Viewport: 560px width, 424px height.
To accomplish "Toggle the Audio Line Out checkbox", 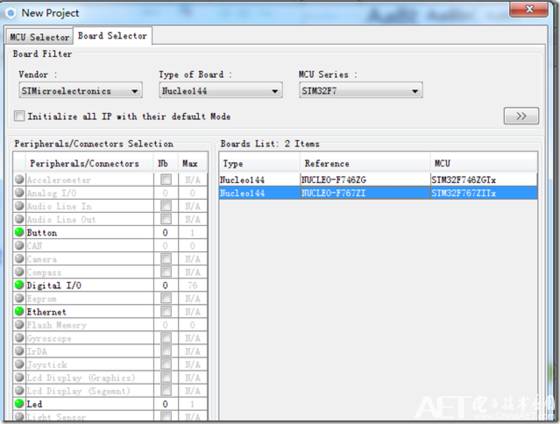I will coord(166,219).
